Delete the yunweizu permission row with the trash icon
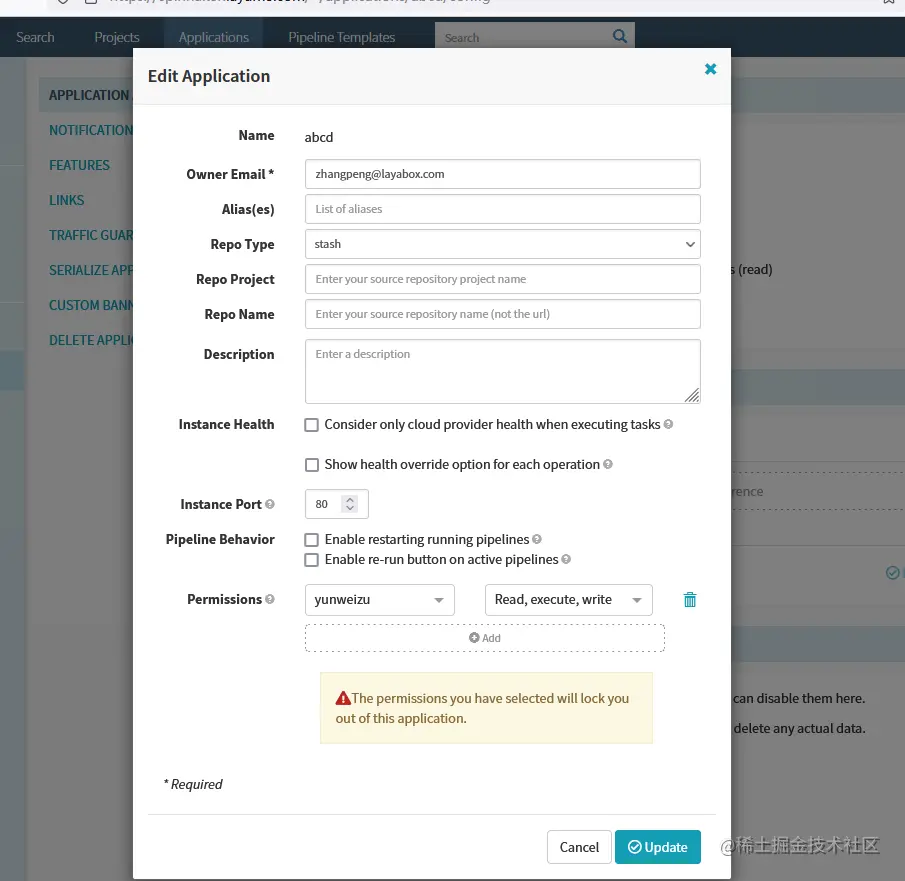 coord(690,600)
